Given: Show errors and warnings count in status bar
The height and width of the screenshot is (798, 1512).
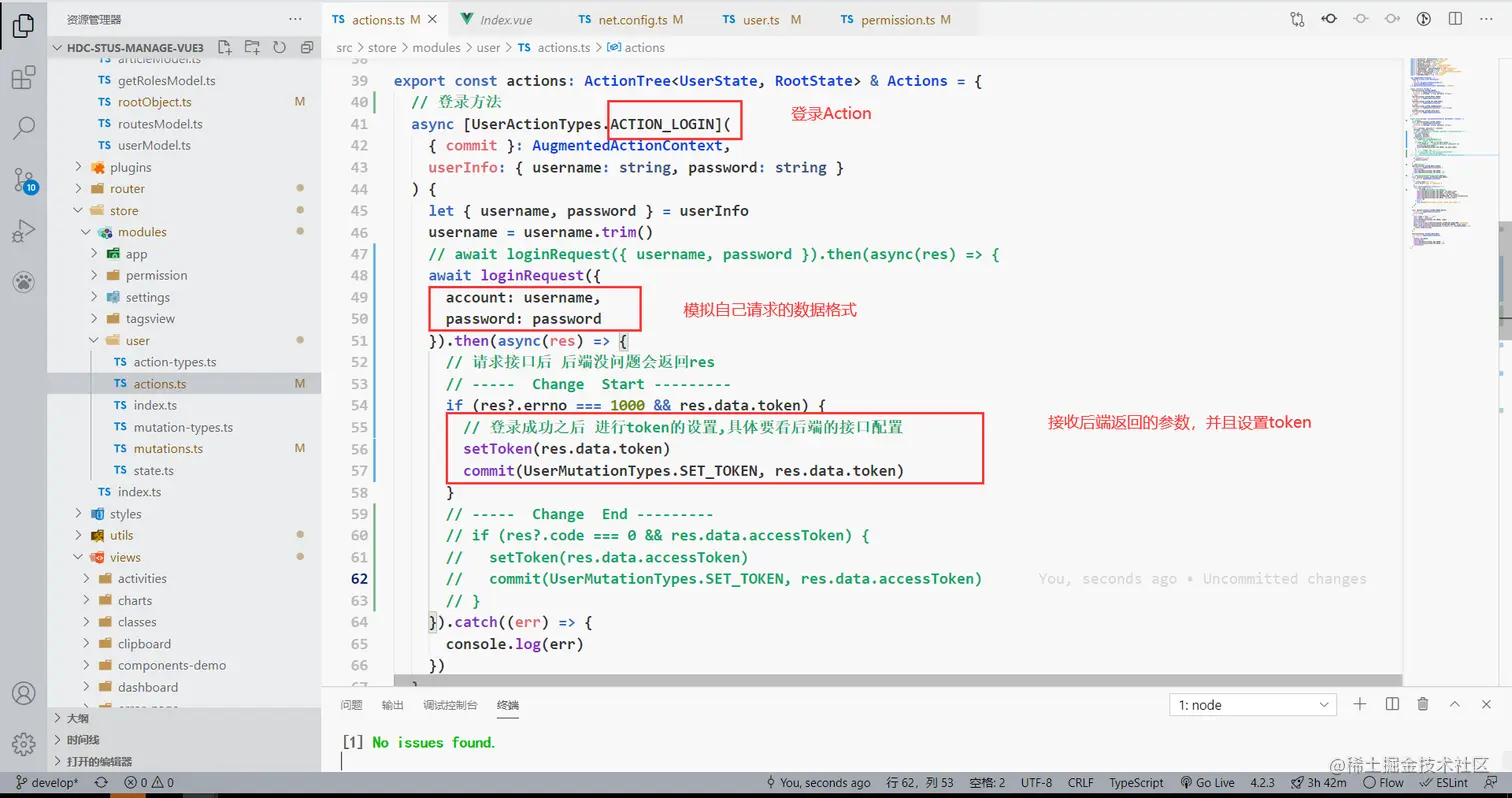Looking at the screenshot, I should 149,783.
